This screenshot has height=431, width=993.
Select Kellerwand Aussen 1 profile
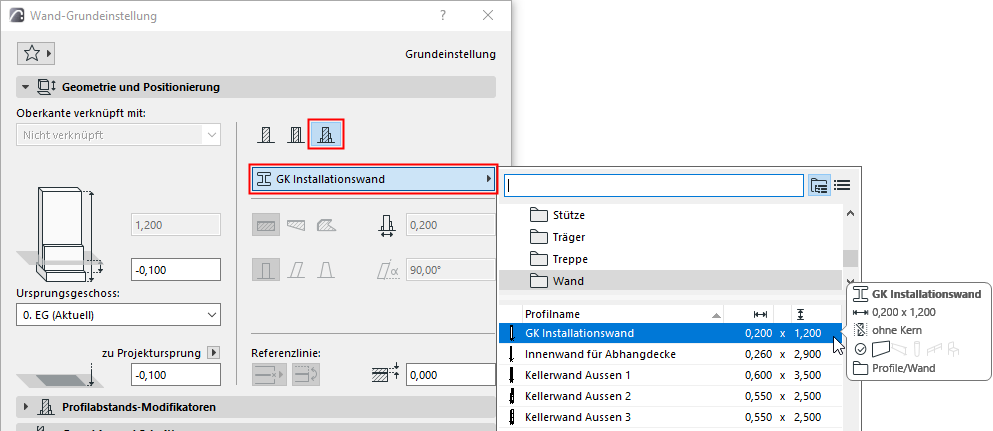coord(578,375)
